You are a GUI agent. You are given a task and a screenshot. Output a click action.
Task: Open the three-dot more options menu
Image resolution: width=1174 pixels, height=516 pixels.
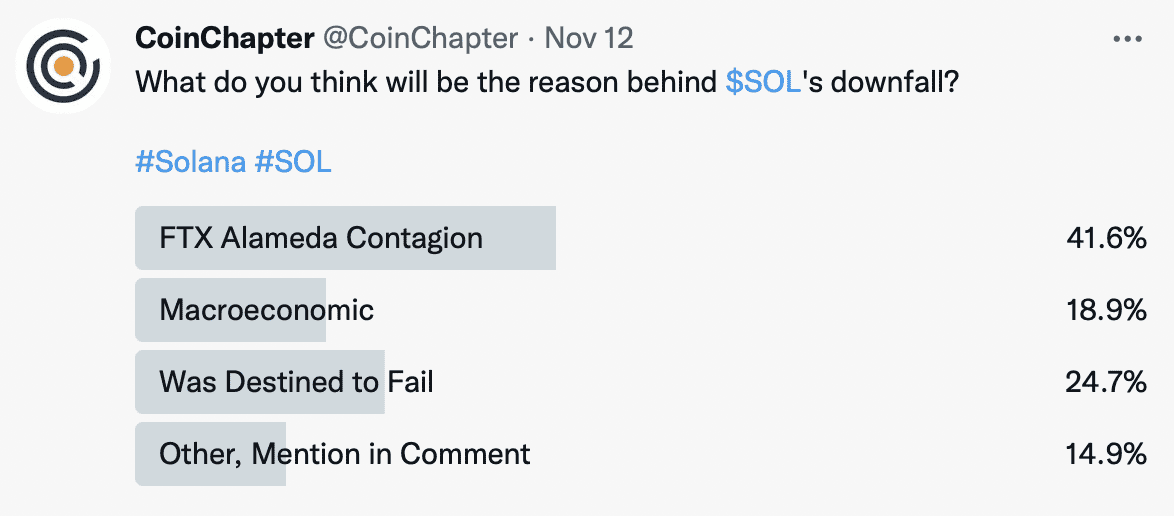1127,39
